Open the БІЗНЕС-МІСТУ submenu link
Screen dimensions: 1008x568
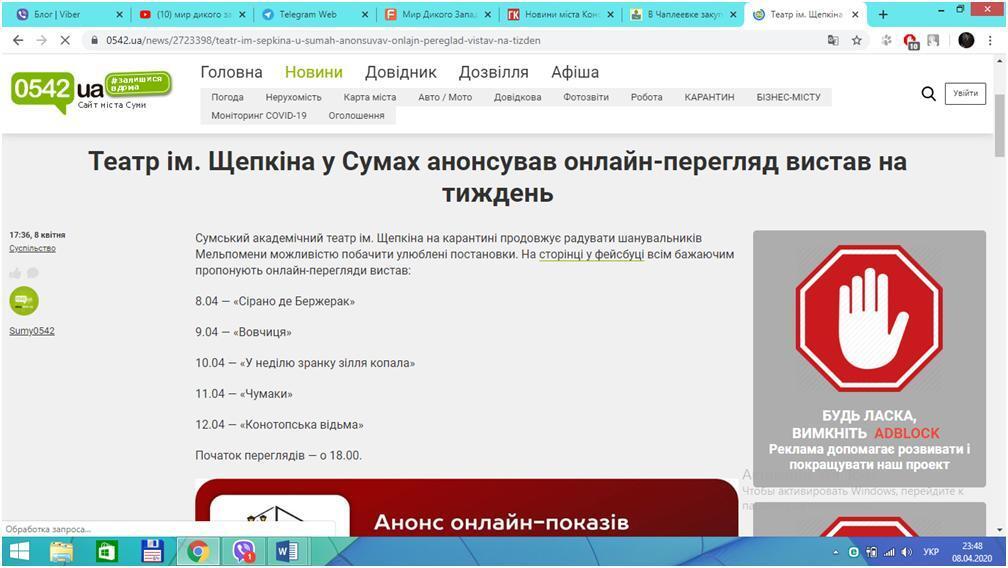click(x=788, y=97)
